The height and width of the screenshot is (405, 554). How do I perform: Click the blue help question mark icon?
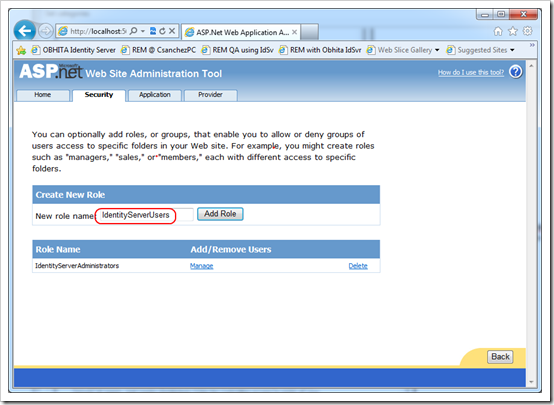coord(515,72)
